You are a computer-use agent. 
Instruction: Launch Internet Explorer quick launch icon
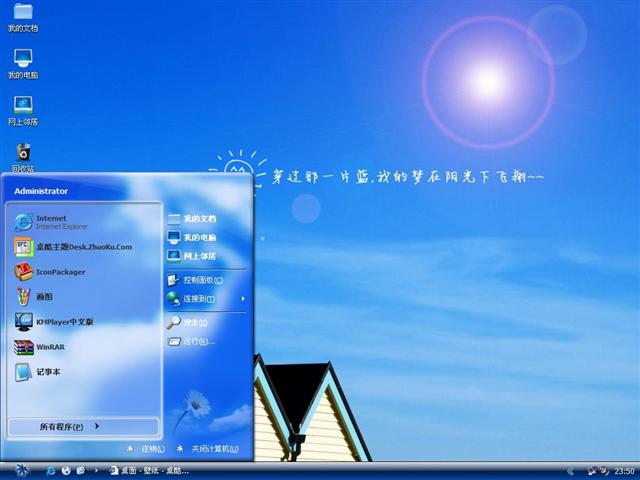(x=51, y=471)
